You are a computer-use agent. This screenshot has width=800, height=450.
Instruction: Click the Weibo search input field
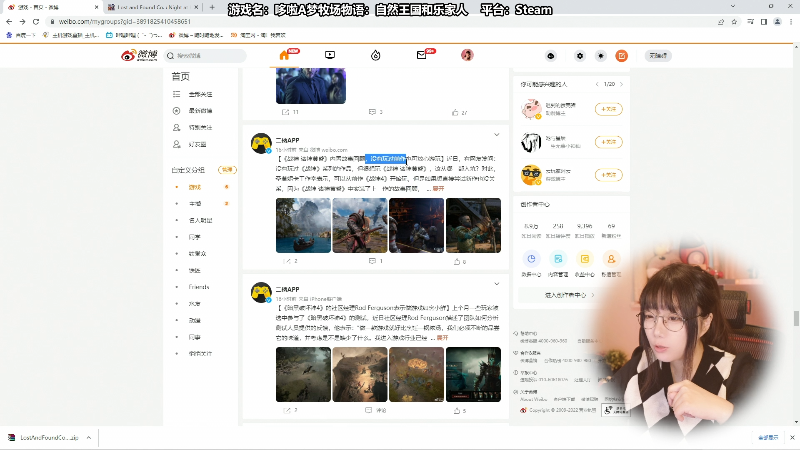(x=206, y=56)
